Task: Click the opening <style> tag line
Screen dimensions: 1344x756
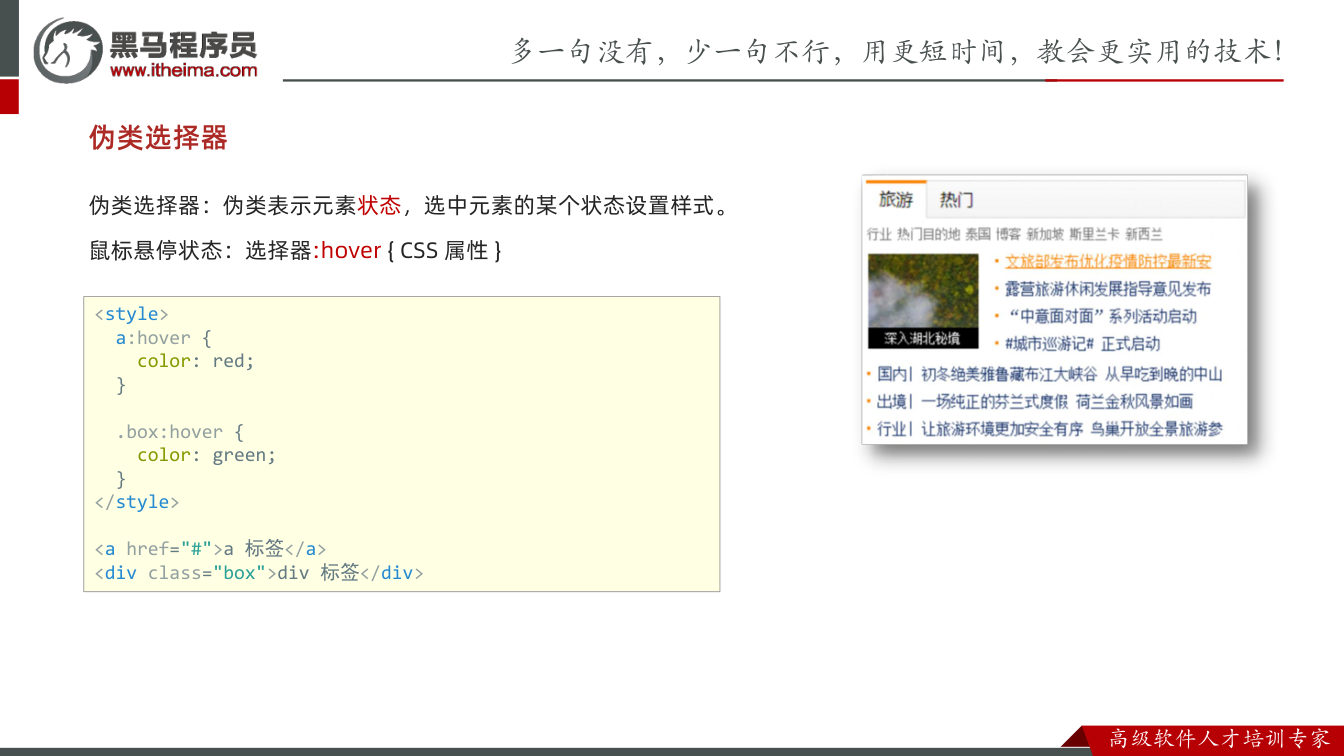Action: click(x=132, y=314)
